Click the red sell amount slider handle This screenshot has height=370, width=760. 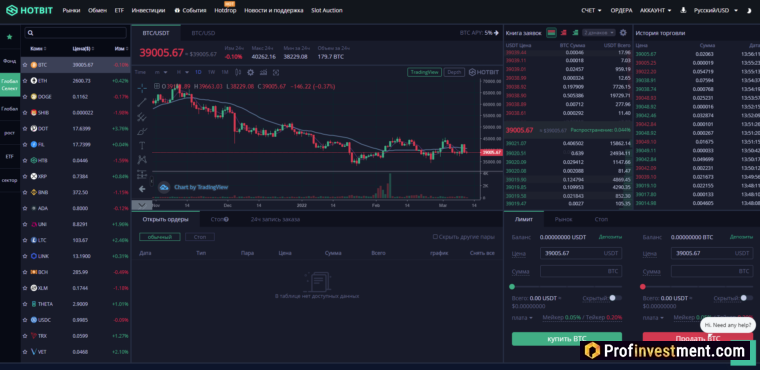(643, 287)
